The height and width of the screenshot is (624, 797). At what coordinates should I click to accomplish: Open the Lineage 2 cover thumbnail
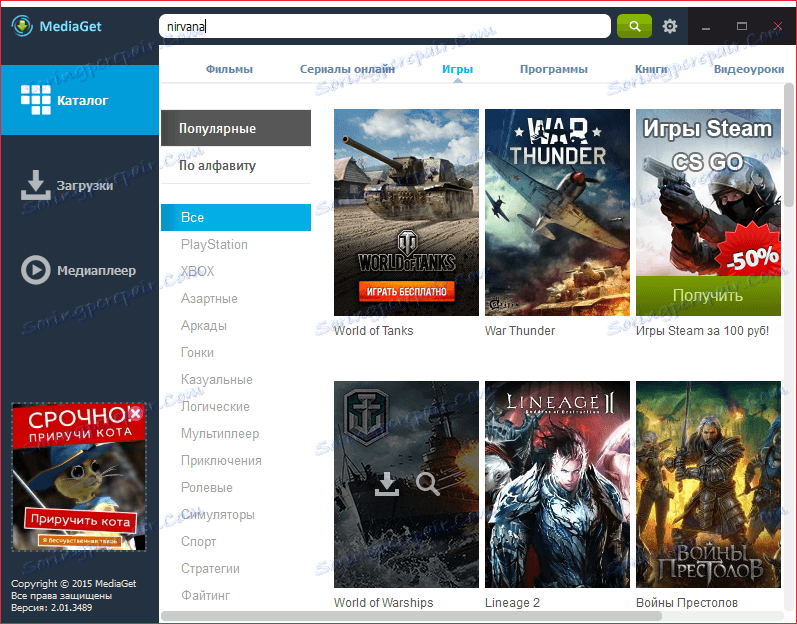[x=557, y=484]
